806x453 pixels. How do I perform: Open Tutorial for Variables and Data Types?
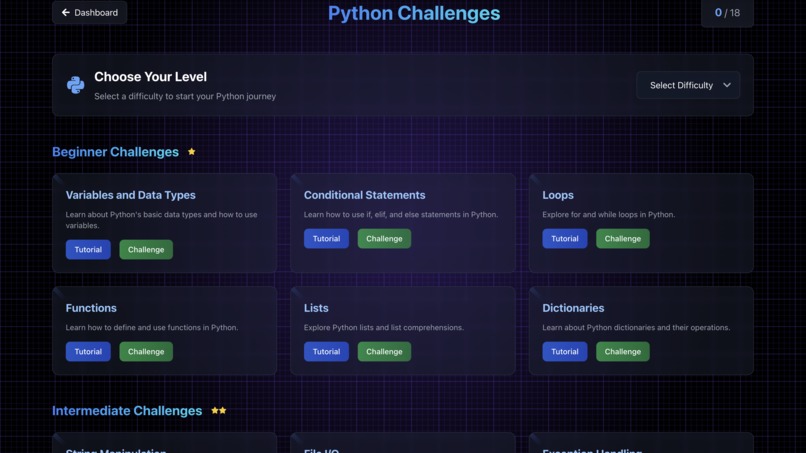click(88, 249)
